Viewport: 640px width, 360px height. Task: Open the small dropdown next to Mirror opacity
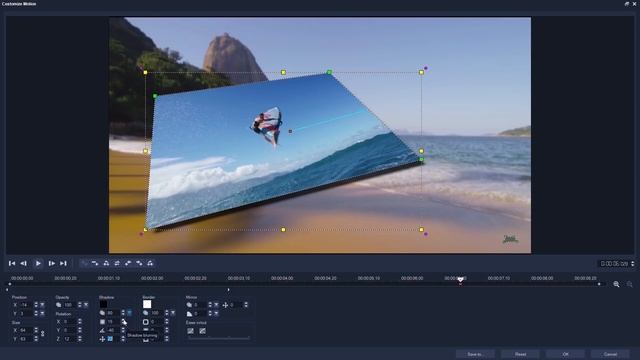[x=216, y=305]
